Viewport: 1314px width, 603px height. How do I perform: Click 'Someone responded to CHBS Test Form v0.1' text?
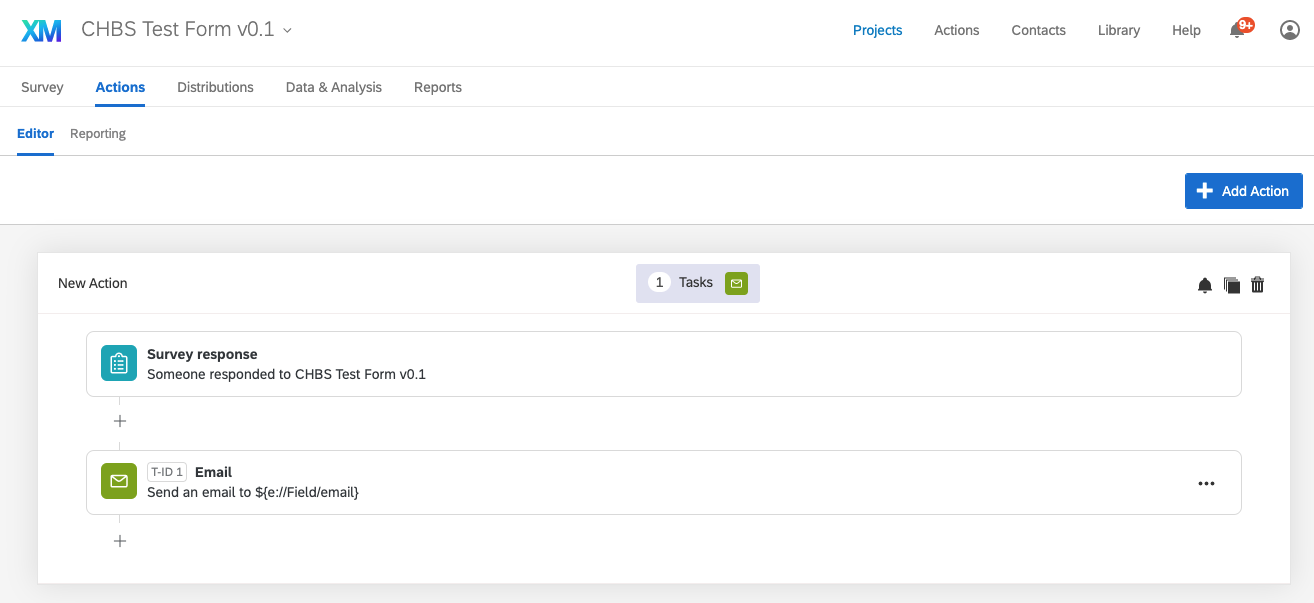(x=286, y=374)
